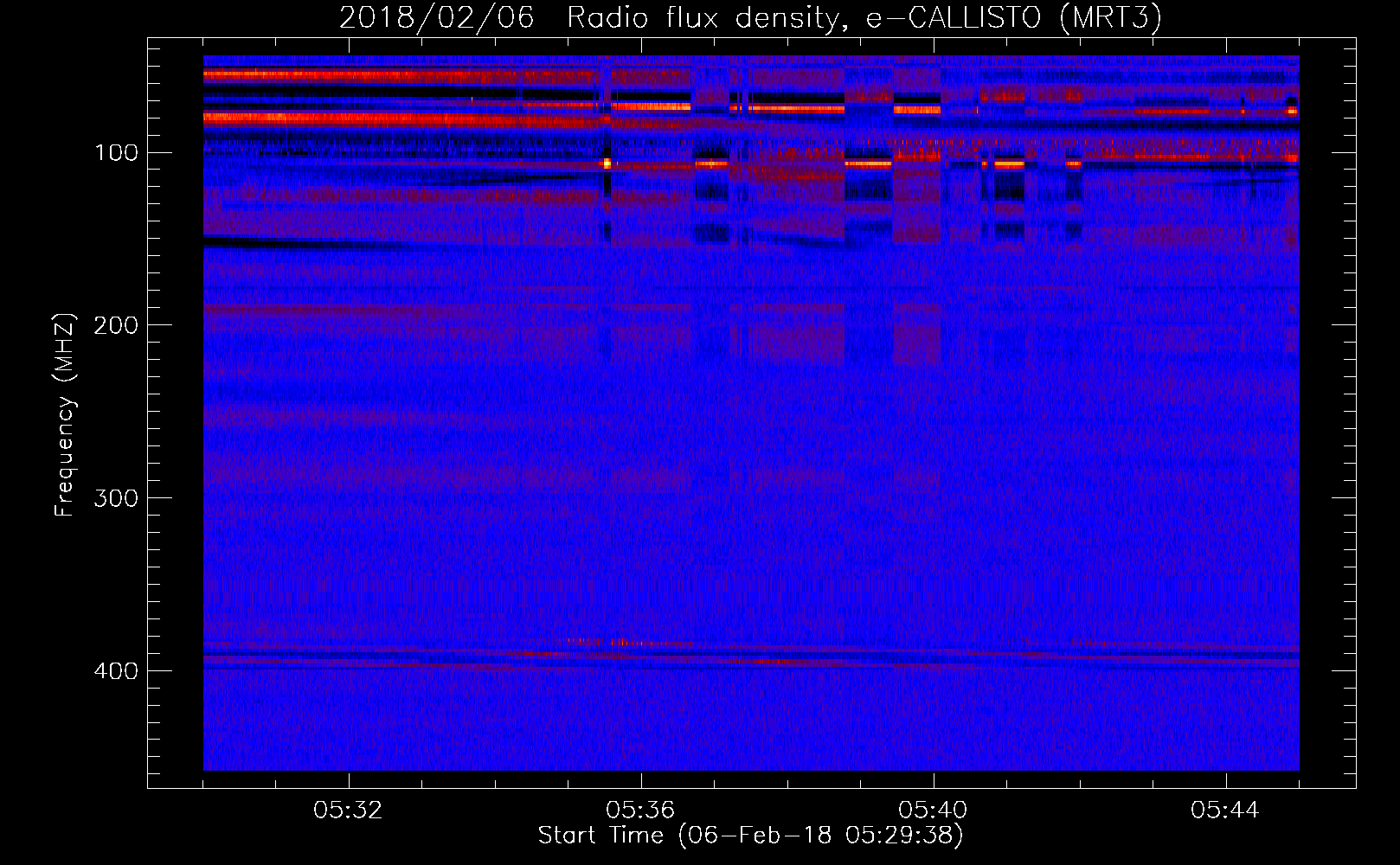Click the 05:44 time axis label
The width and height of the screenshot is (1400, 865).
coord(1225,811)
